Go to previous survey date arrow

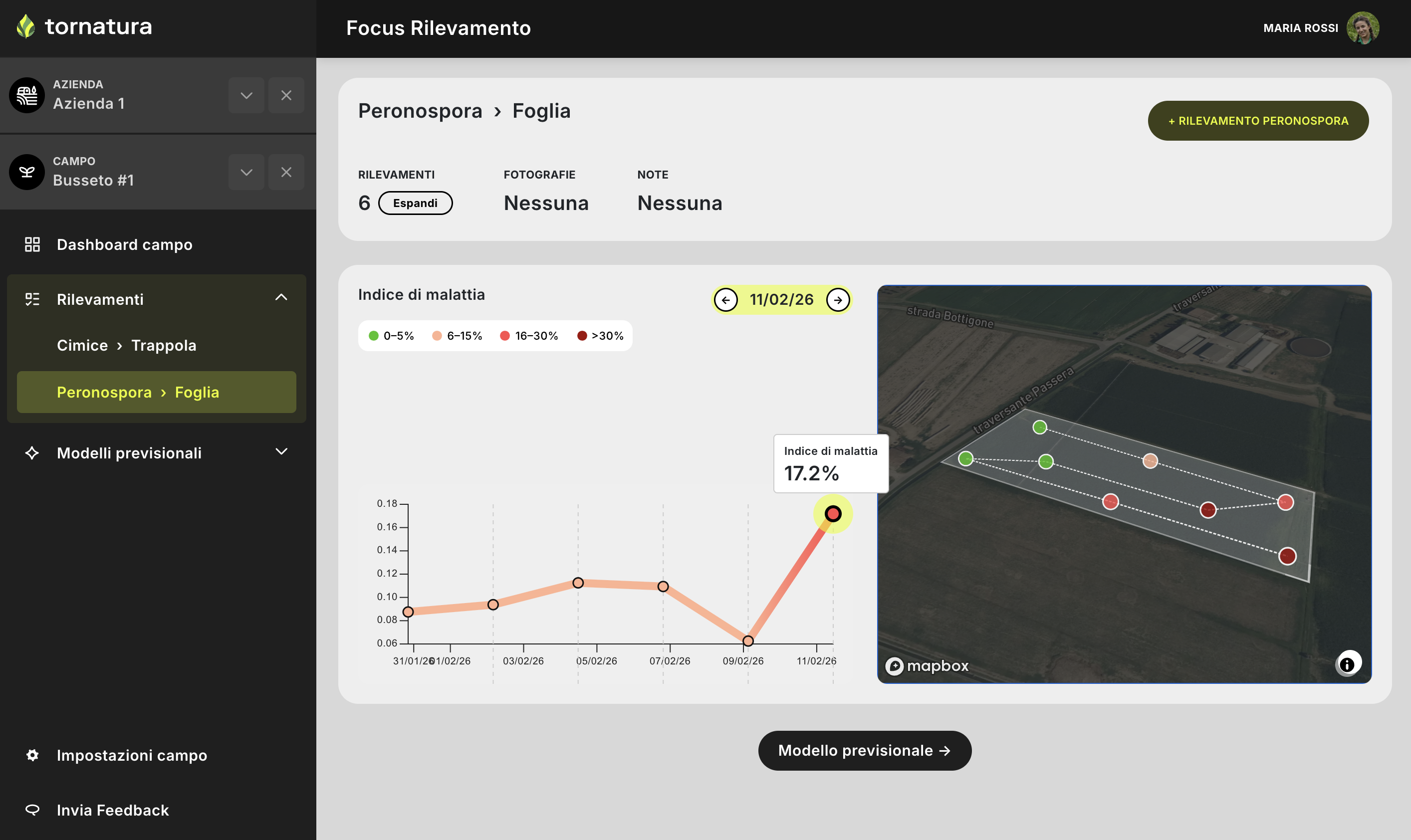[725, 300]
